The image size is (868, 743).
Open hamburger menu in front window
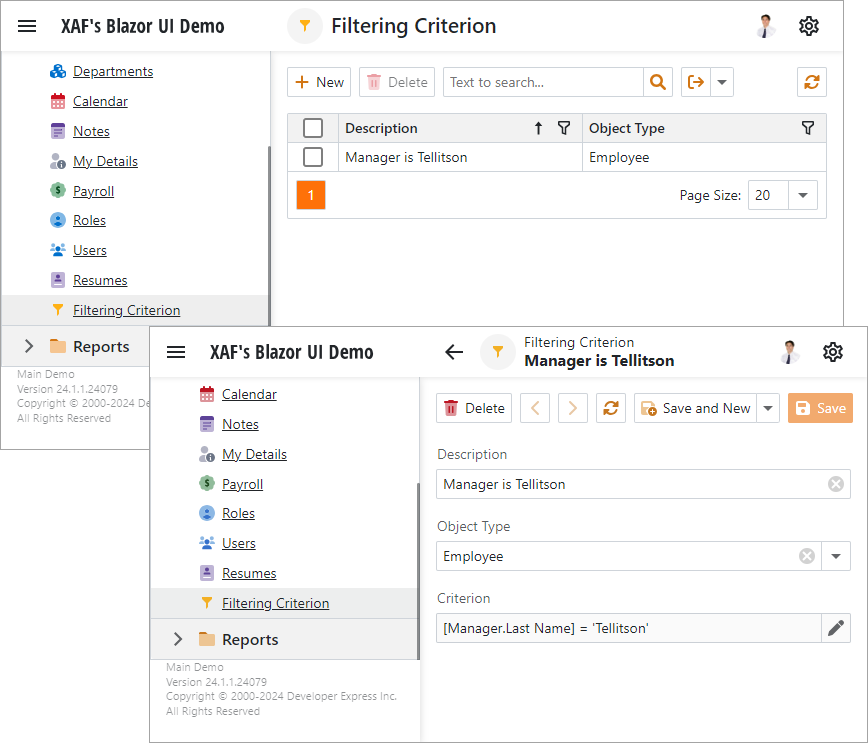[x=176, y=352]
